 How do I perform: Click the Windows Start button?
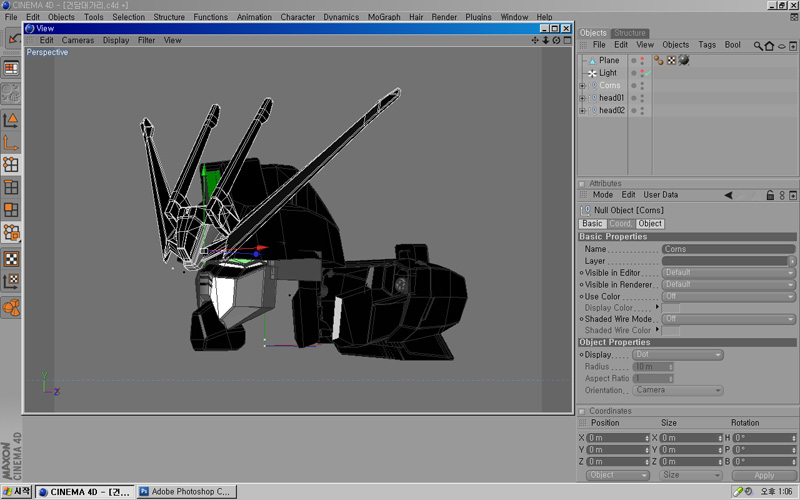17,492
